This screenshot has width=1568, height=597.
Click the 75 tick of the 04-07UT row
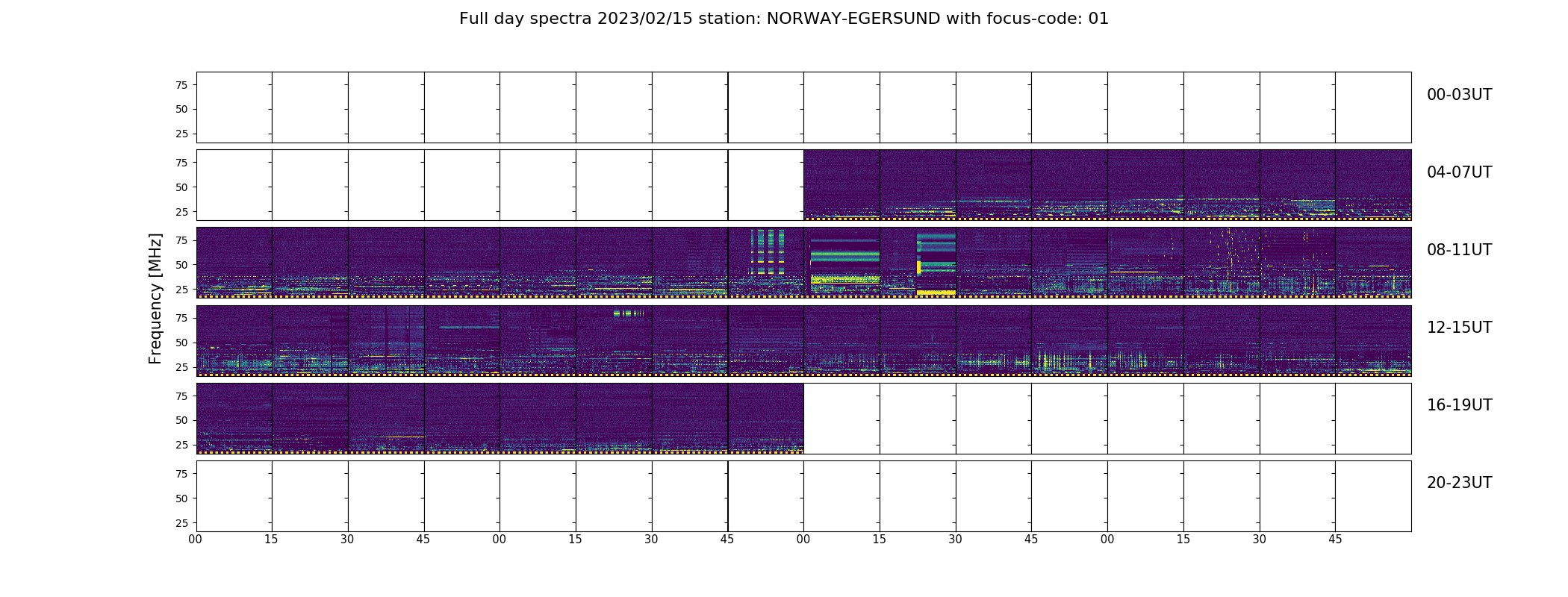[x=181, y=163]
